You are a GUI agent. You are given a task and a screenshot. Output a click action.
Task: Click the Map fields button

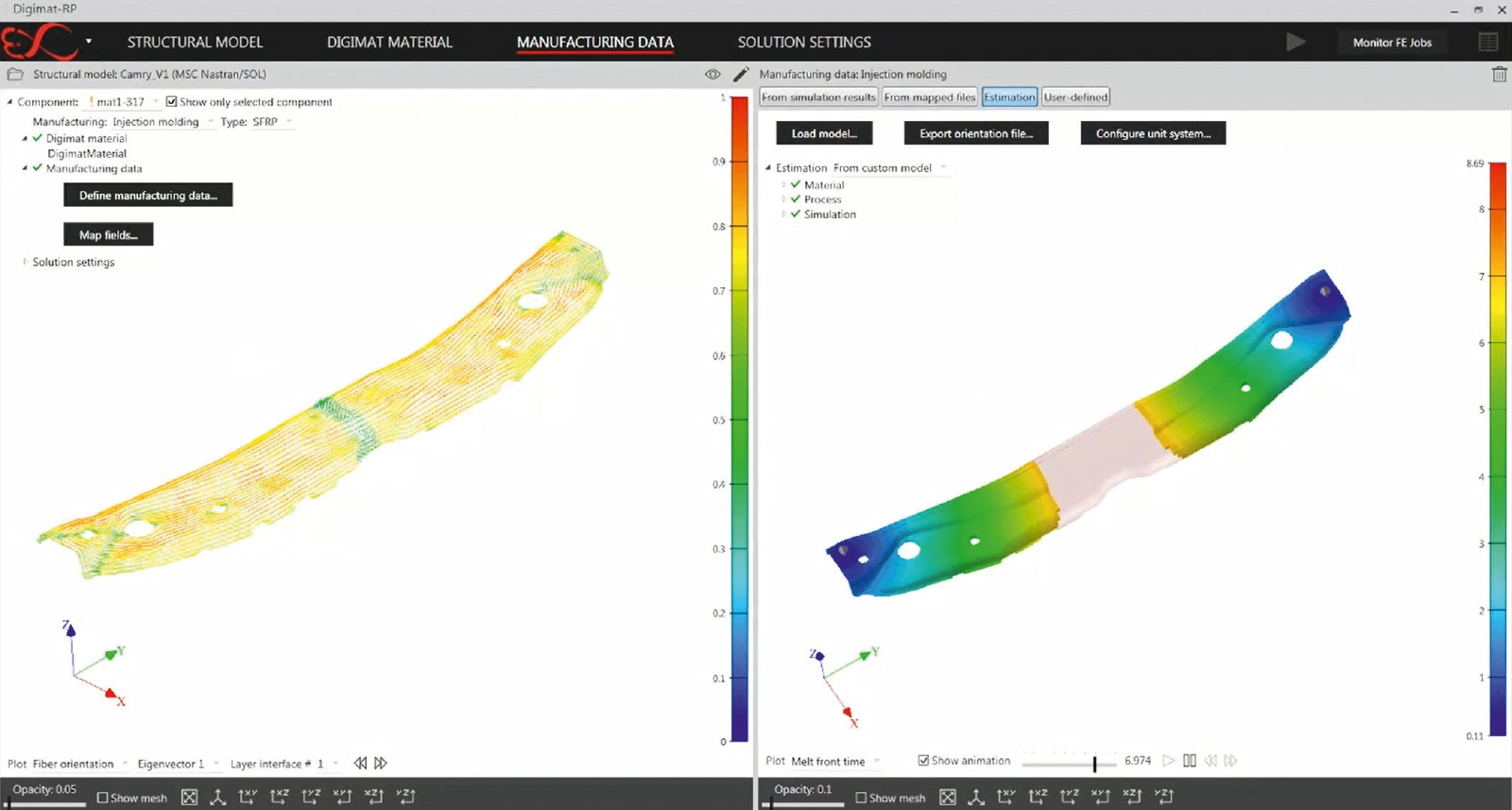(x=109, y=234)
